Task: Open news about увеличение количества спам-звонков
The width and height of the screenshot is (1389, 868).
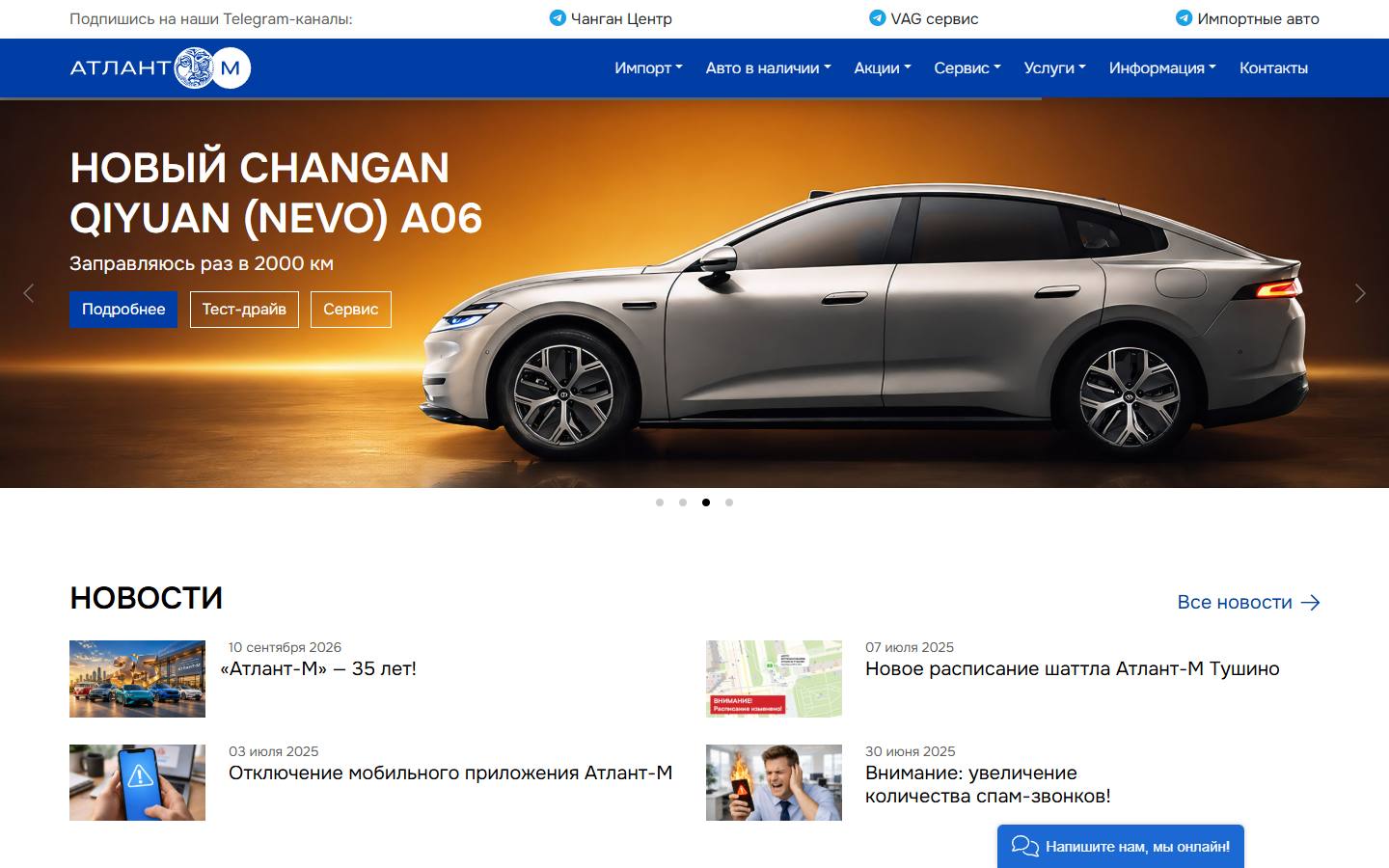Action: click(988, 784)
